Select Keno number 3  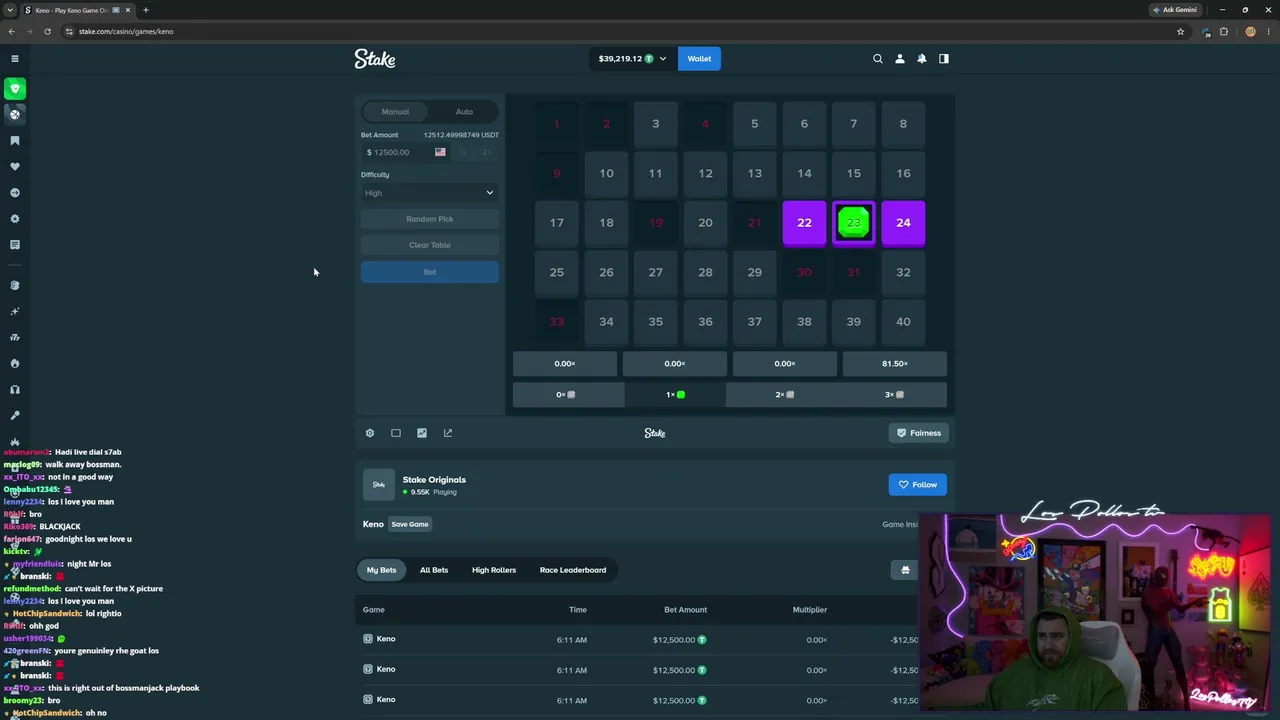tap(656, 124)
